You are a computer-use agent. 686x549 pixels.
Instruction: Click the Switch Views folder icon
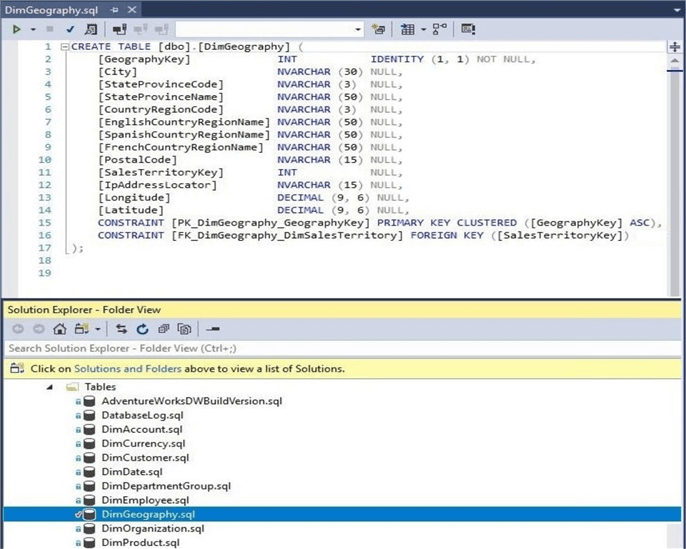pos(80,329)
